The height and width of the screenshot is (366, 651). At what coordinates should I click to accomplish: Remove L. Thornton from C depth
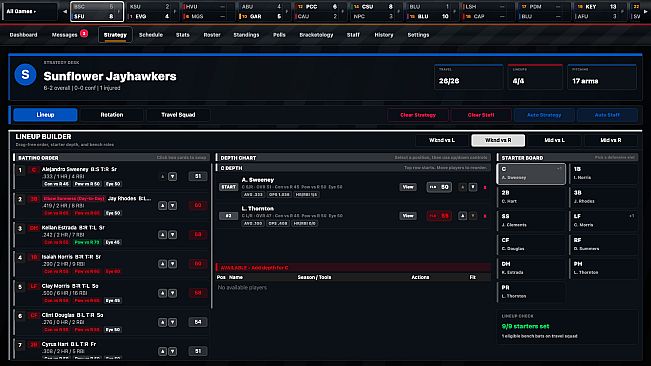(x=485, y=216)
